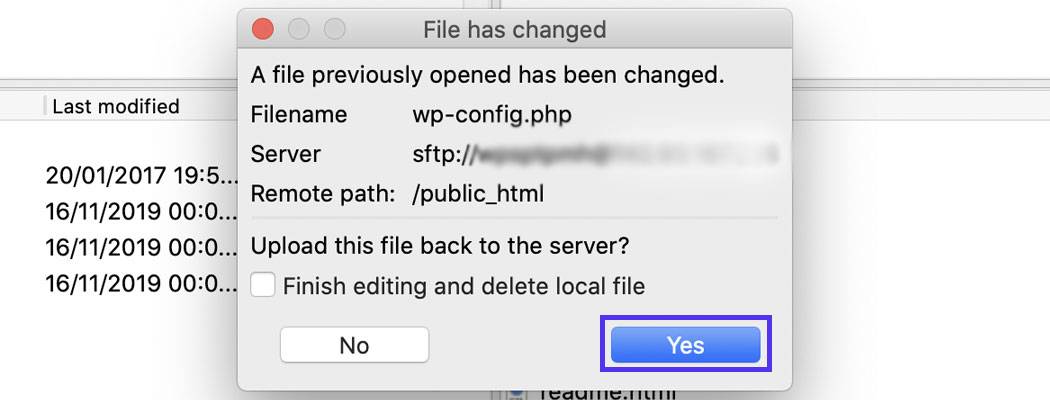
Task: Click the readme.html file icon
Action: (x=516, y=394)
